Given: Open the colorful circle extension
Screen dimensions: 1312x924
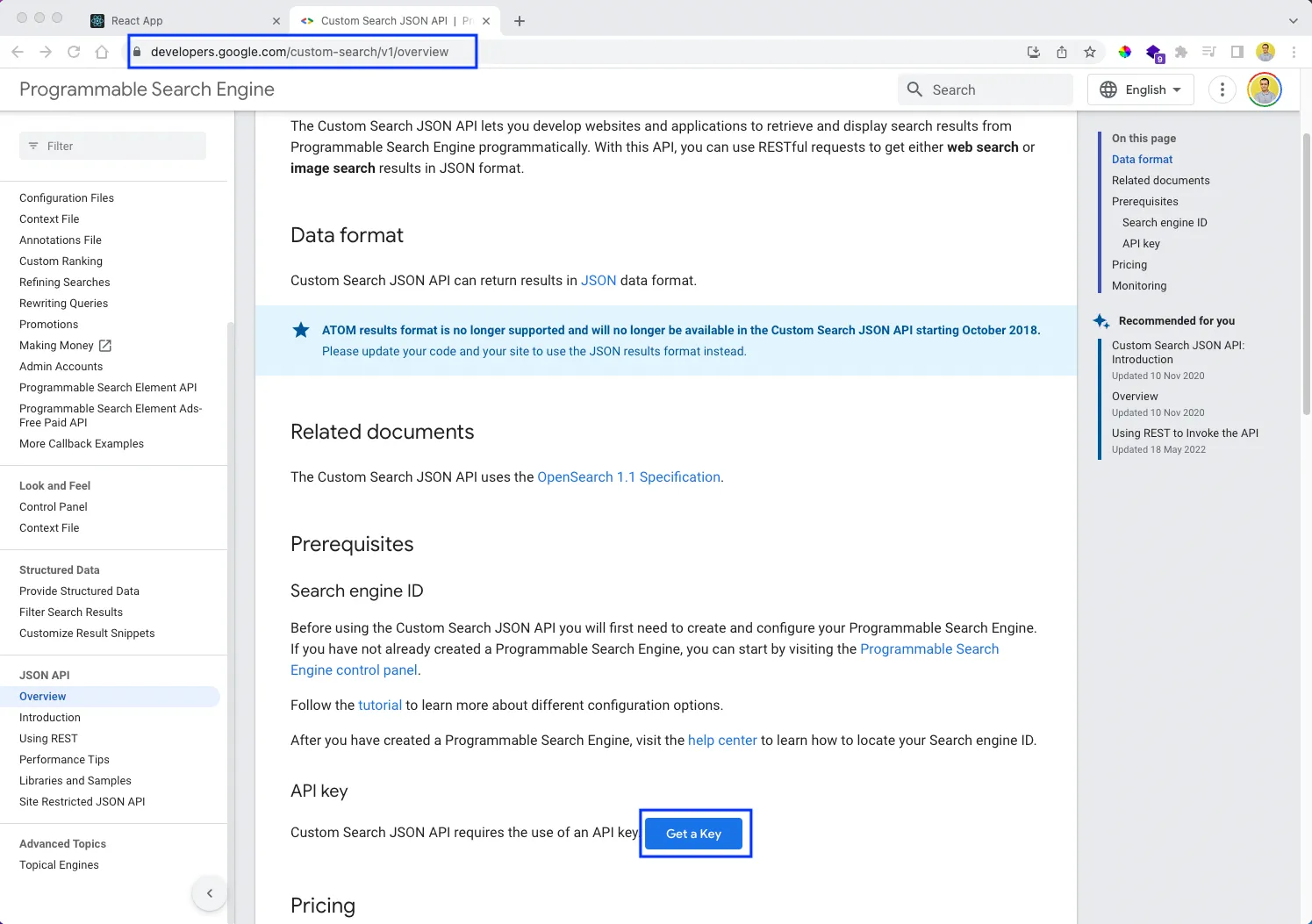Looking at the screenshot, I should 1125,52.
